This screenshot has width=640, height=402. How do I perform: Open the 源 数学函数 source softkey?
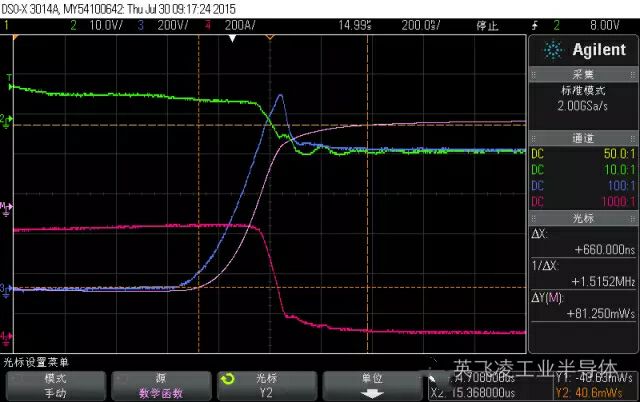point(159,385)
